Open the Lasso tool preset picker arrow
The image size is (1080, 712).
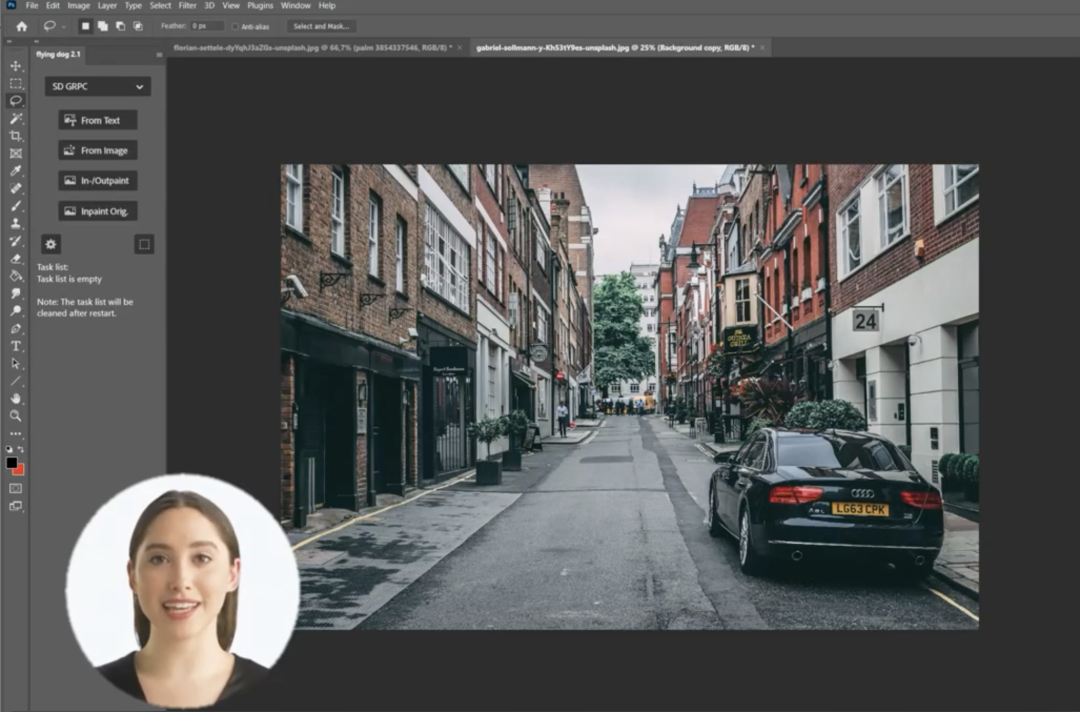pos(64,26)
